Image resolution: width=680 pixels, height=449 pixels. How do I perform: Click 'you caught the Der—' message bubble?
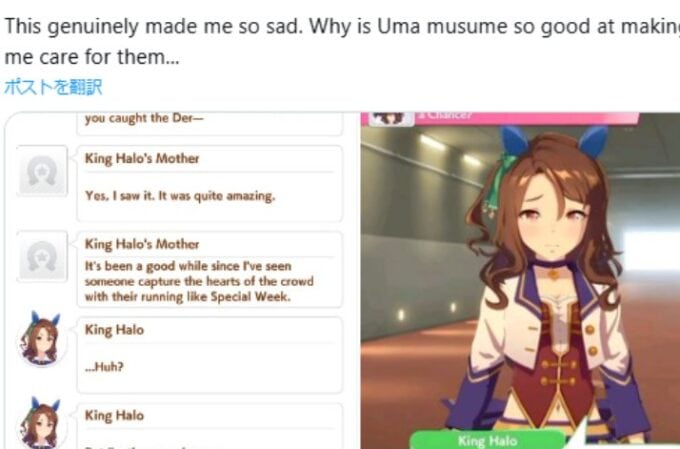click(209, 124)
